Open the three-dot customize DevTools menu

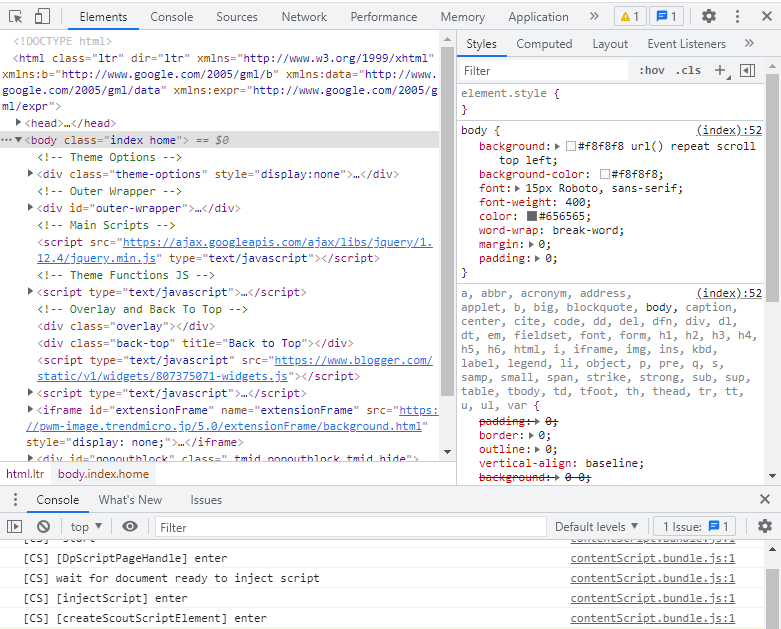coord(737,16)
